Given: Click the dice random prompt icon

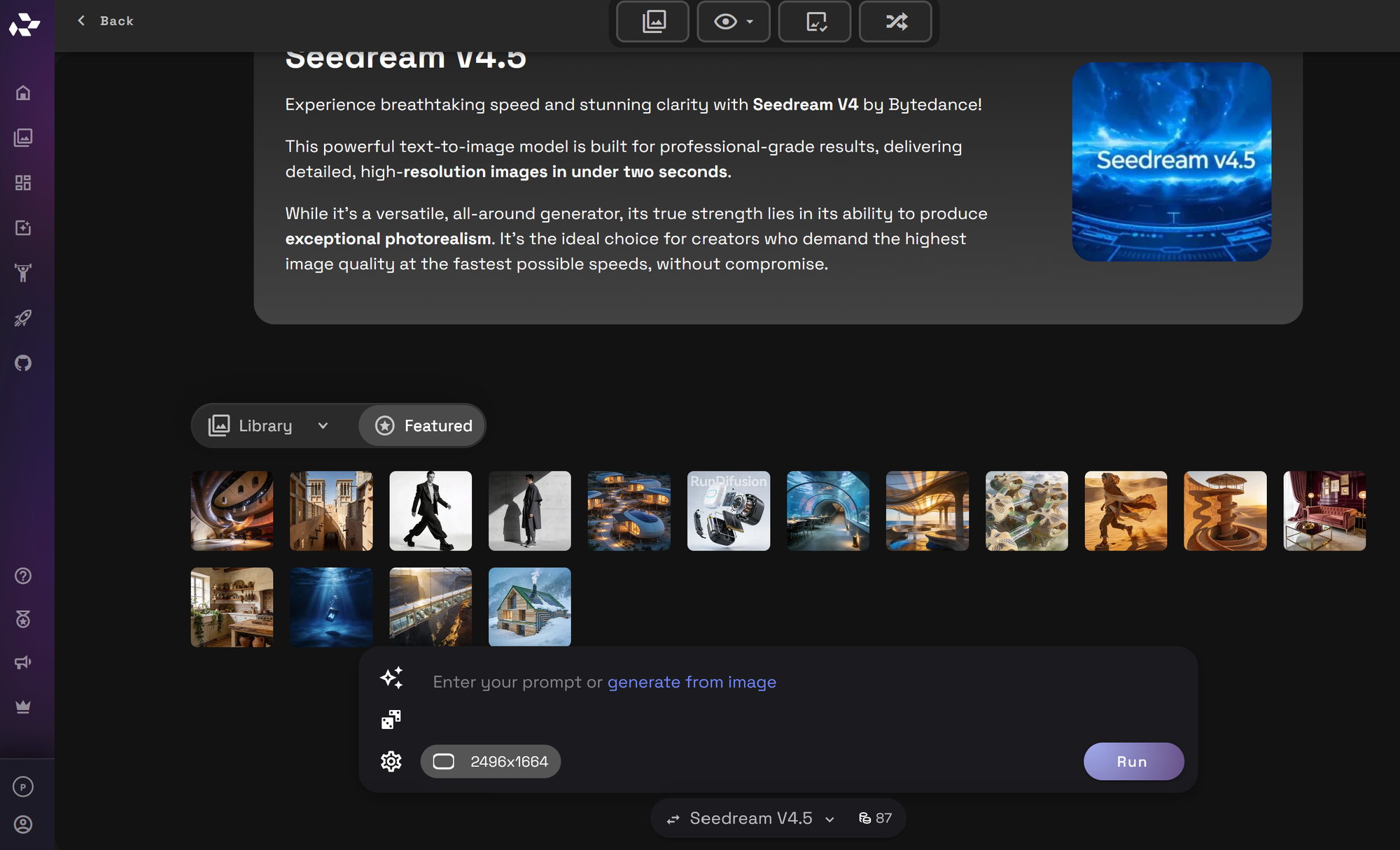Looking at the screenshot, I should (391, 719).
